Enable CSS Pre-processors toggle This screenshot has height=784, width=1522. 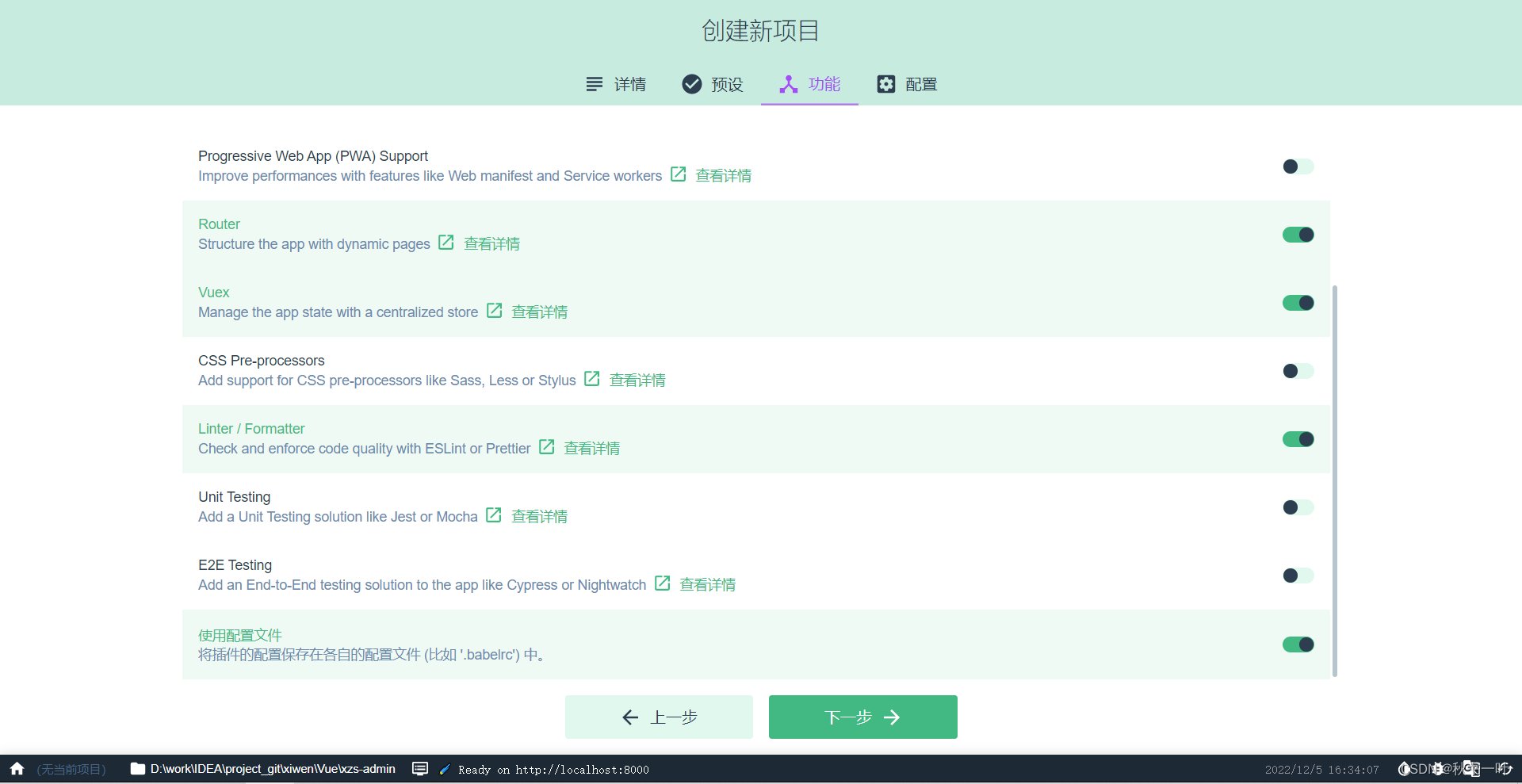[1298, 371]
